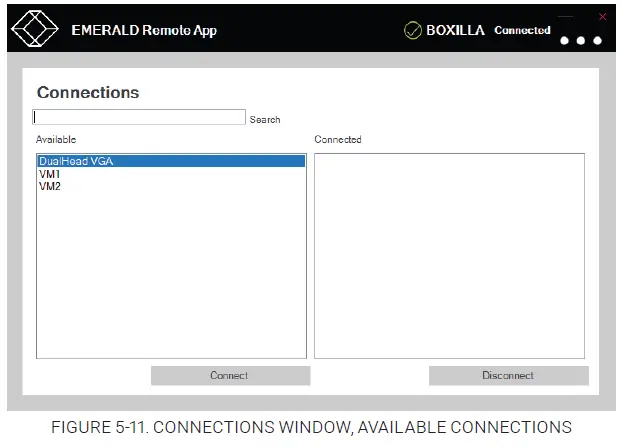Click the Connect button
The image size is (621, 448).
[x=230, y=376]
